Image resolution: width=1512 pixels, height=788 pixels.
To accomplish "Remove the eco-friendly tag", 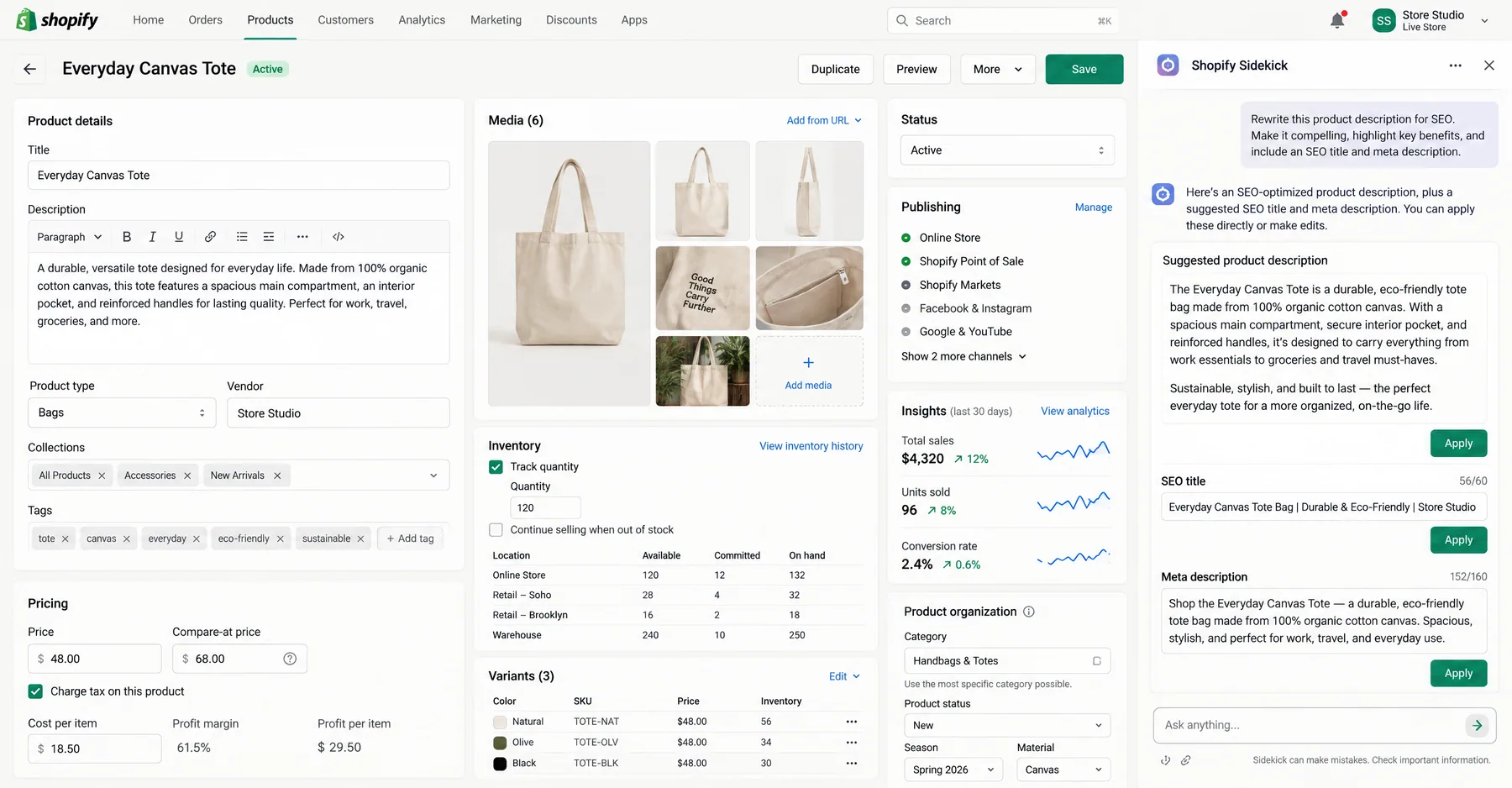I will (x=281, y=539).
